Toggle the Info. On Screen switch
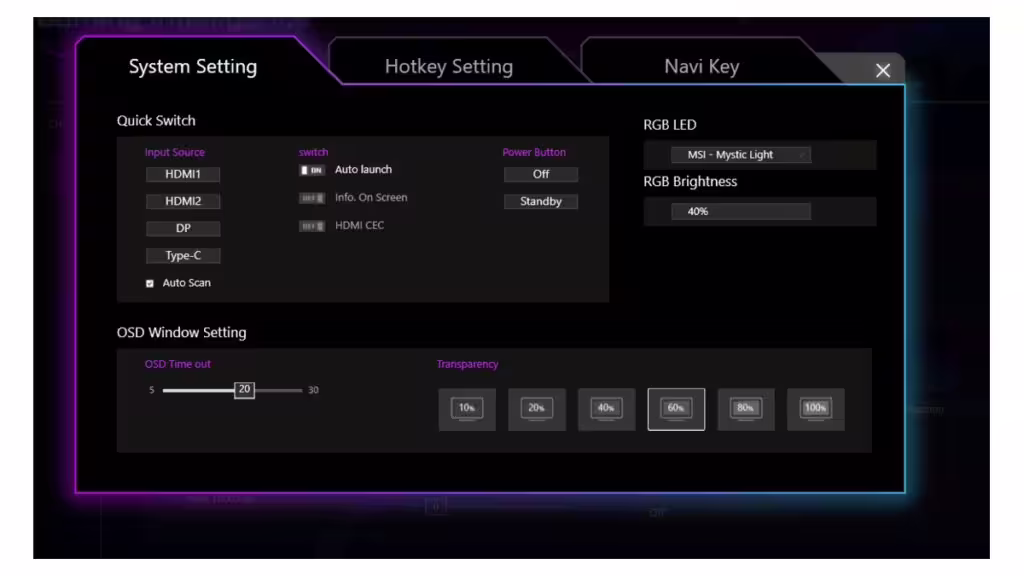The image size is (1024, 576). (312, 198)
